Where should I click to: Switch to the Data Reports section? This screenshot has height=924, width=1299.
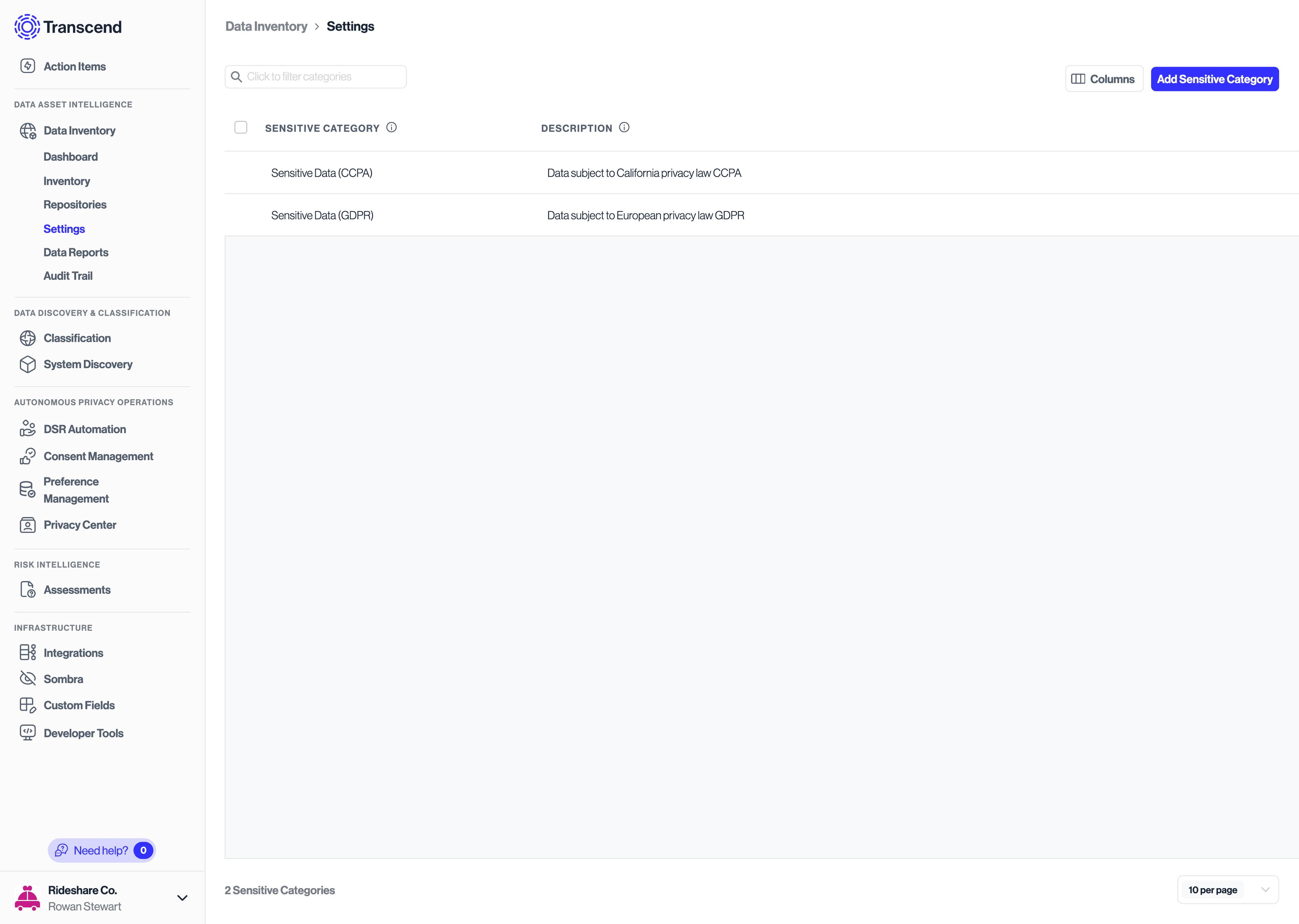point(76,252)
